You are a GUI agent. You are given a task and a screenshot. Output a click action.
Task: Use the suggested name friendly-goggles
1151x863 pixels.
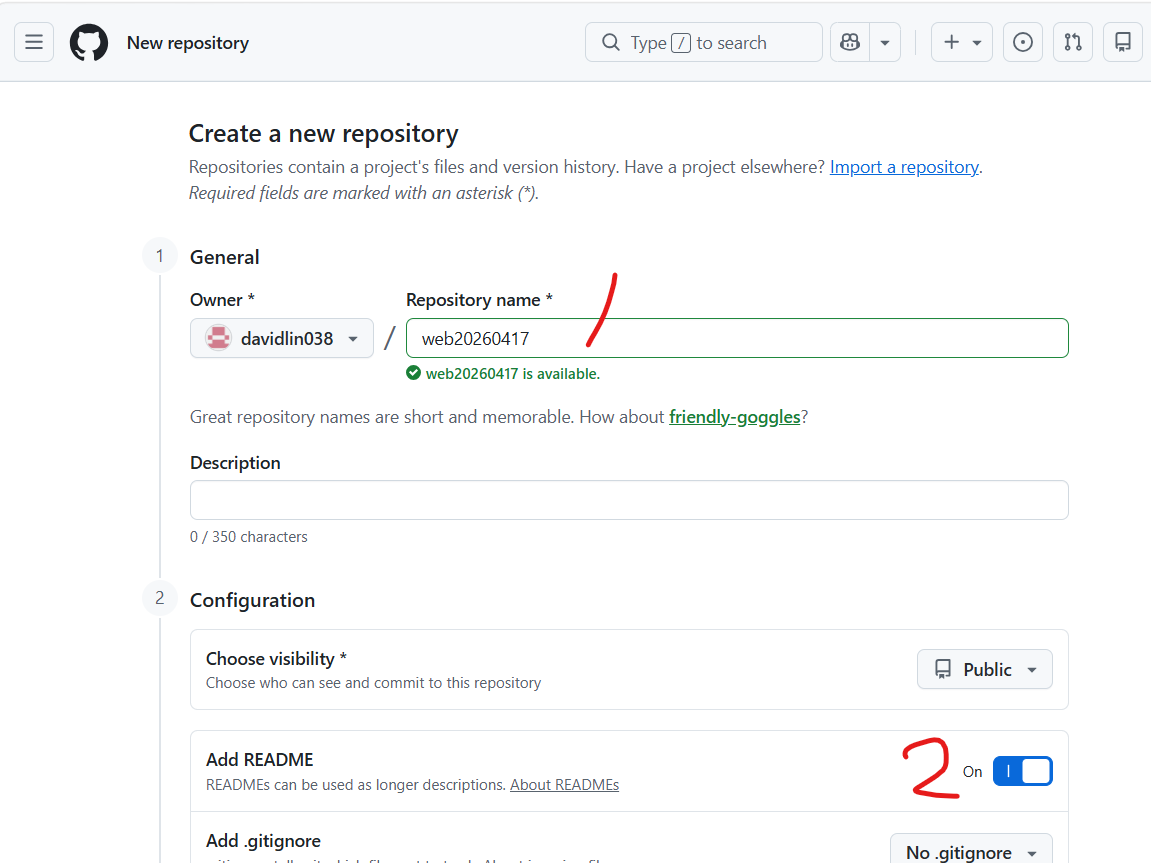734,417
